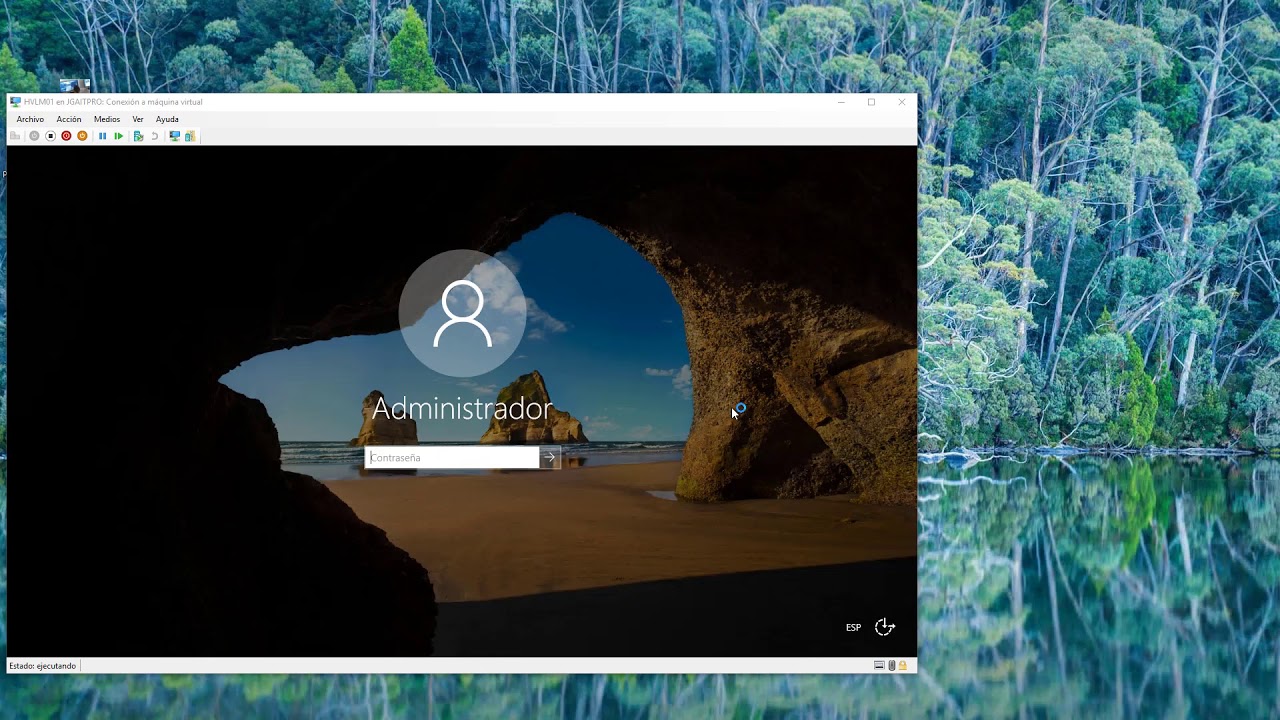Click the keyboard status icon in the status bar
Viewport: 1280px width, 720px height.
click(879, 665)
